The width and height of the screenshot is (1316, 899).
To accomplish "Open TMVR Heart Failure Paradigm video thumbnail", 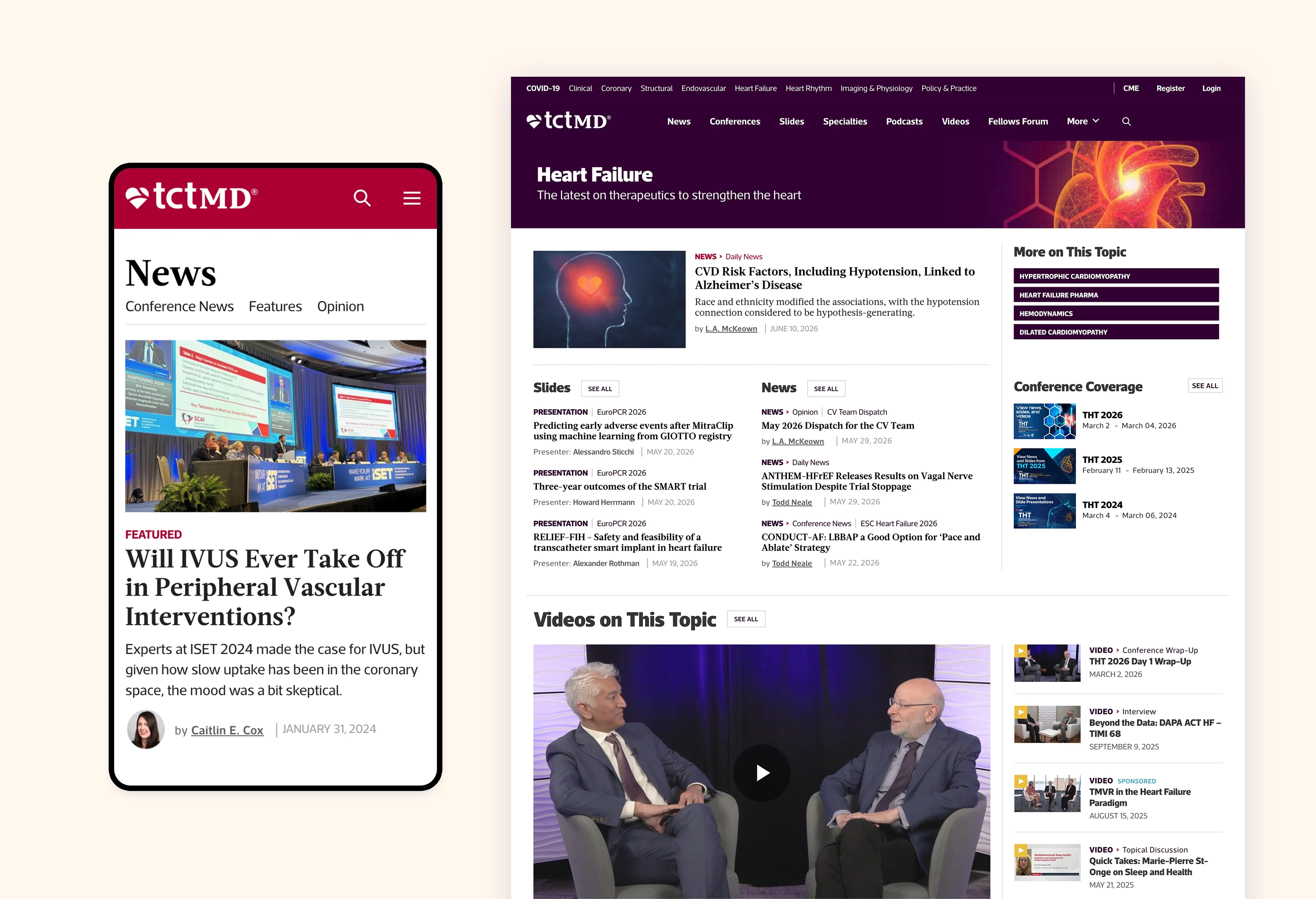I will (x=1047, y=794).
